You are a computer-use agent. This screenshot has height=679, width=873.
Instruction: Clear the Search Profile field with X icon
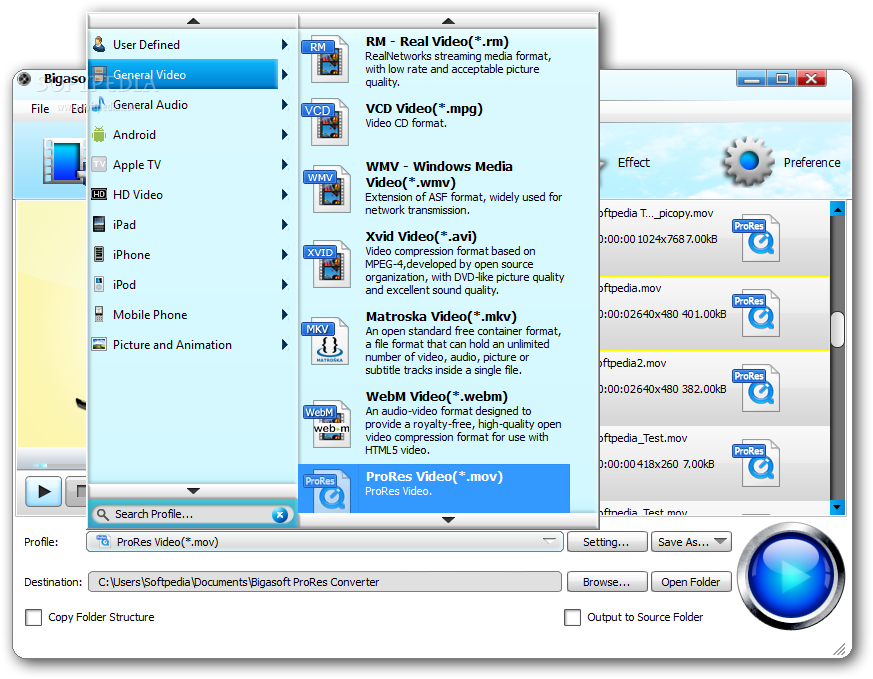coord(279,515)
